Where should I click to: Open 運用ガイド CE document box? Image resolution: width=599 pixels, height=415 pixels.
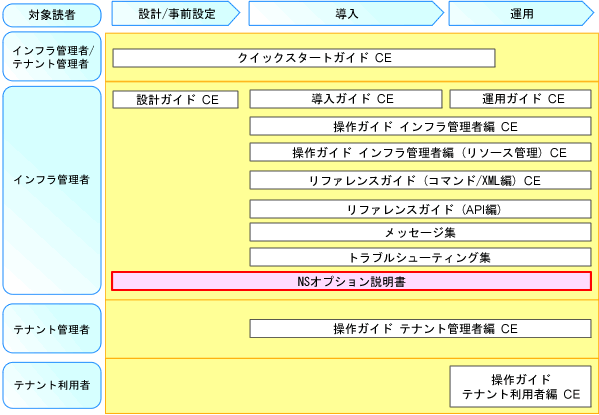521,99
